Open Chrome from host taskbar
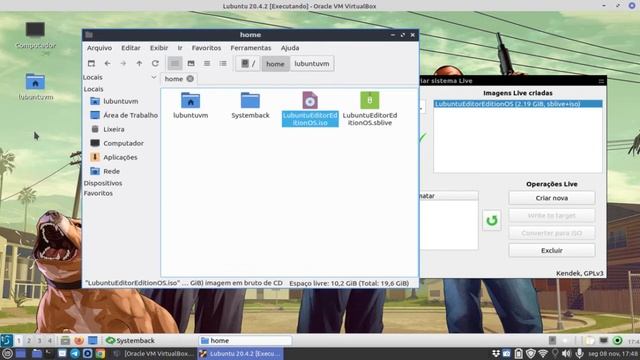Viewport: 640px width, 360px height. (x=100, y=353)
